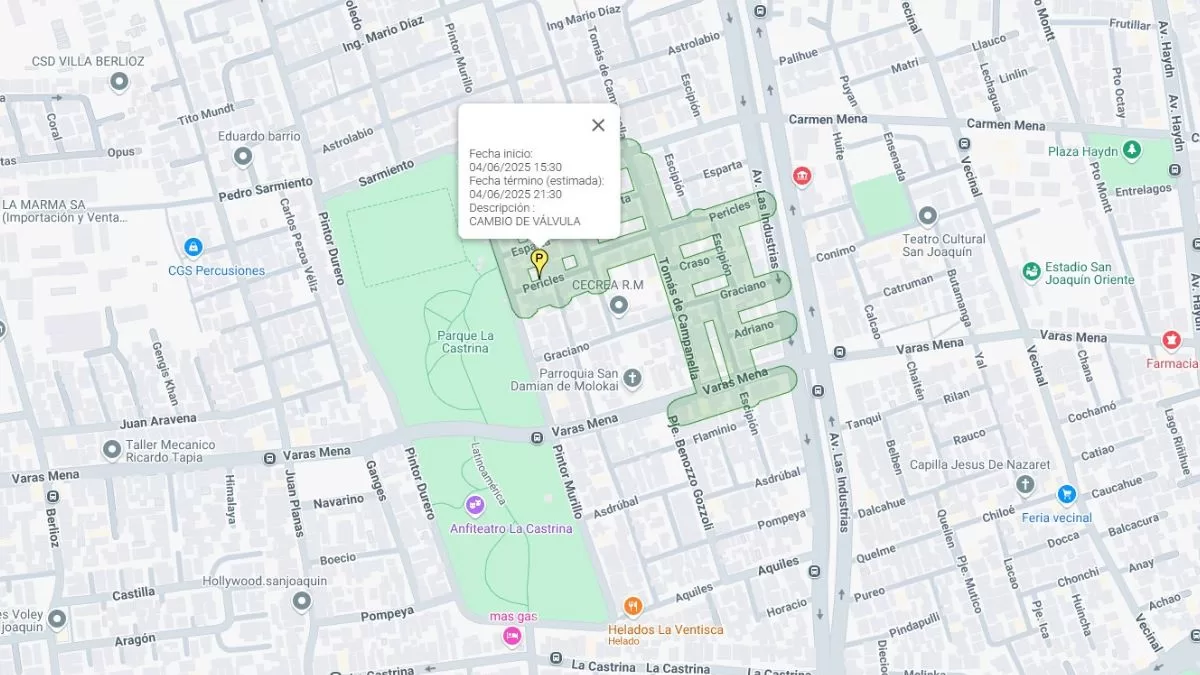This screenshot has width=1200, height=675.
Task: Open Taller Mecanico Ricardo Tapia marker
Action: coord(112,450)
